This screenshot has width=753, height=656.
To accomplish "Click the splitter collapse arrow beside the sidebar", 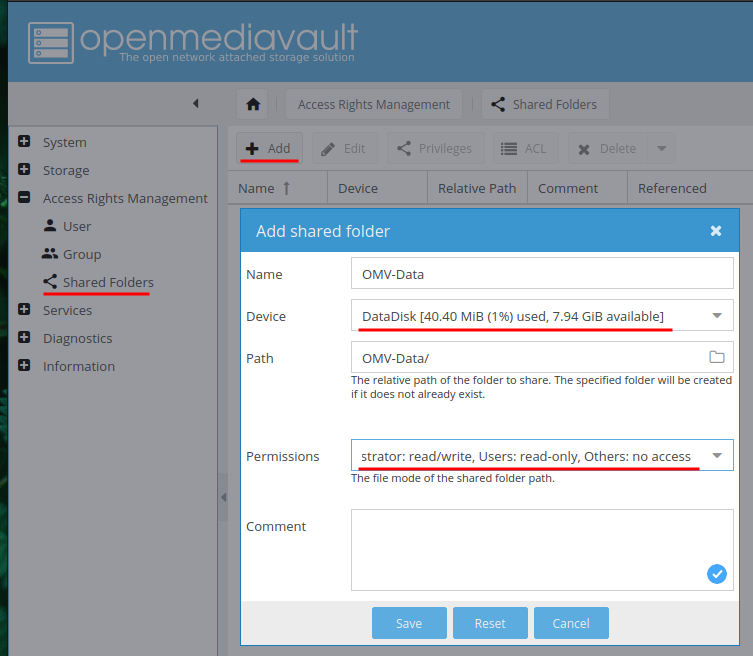I will [x=223, y=497].
